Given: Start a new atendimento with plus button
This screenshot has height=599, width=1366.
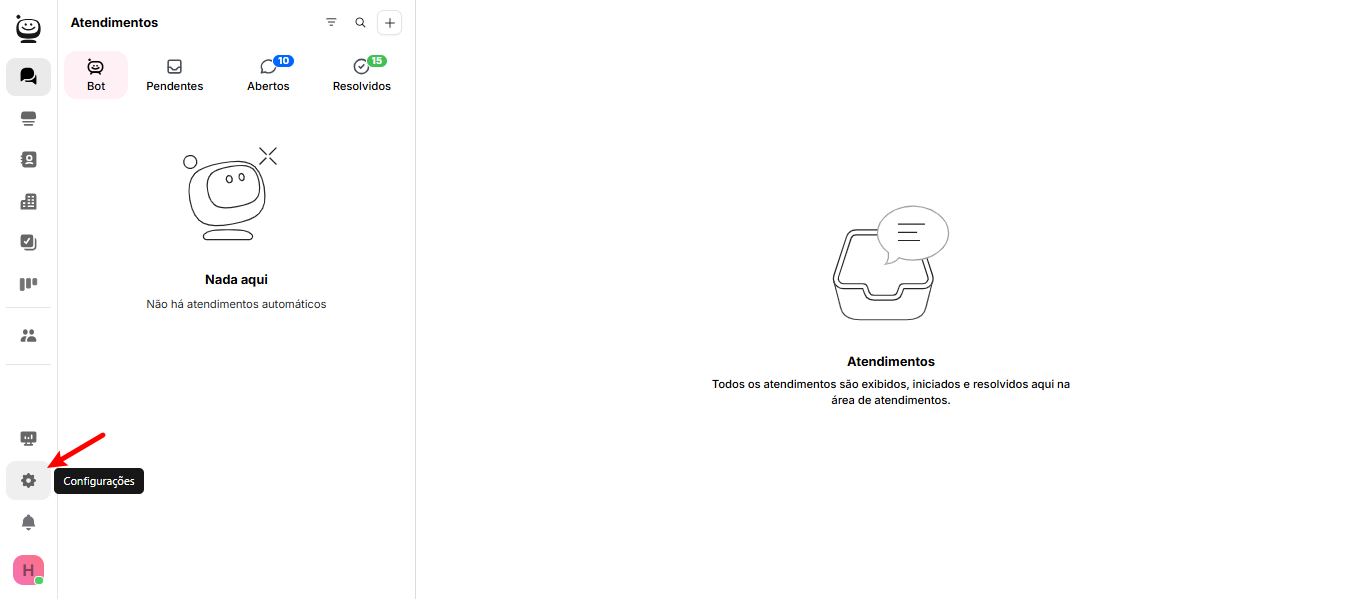Looking at the screenshot, I should tap(390, 23).
